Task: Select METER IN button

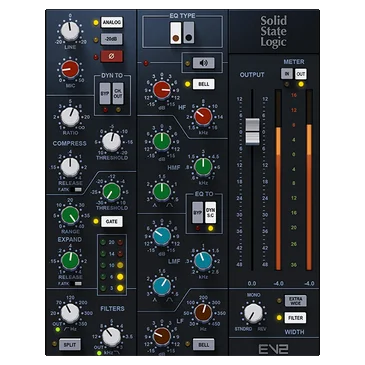Action: pos(287,74)
